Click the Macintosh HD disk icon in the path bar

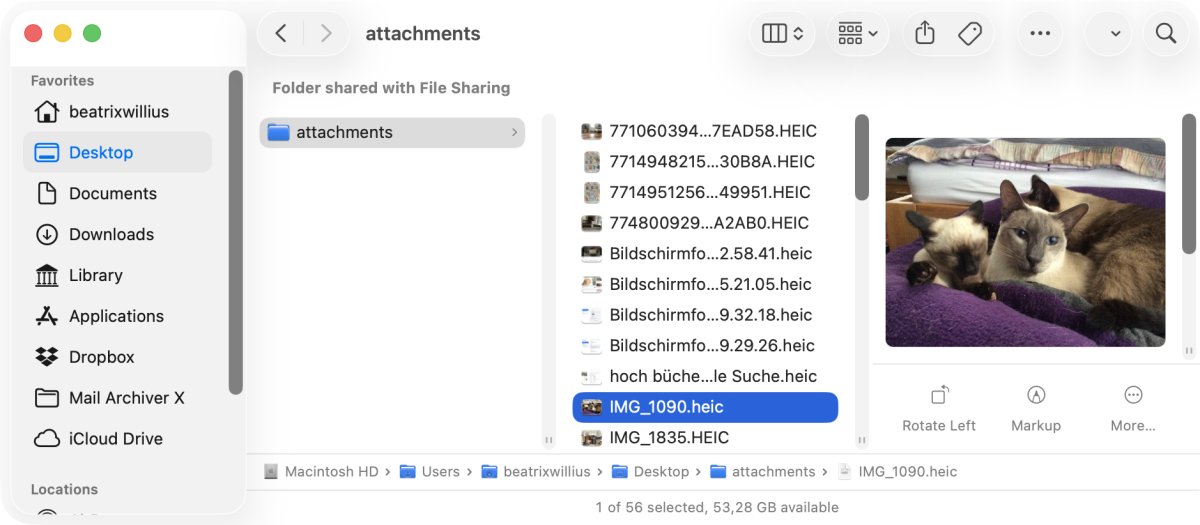[271, 471]
